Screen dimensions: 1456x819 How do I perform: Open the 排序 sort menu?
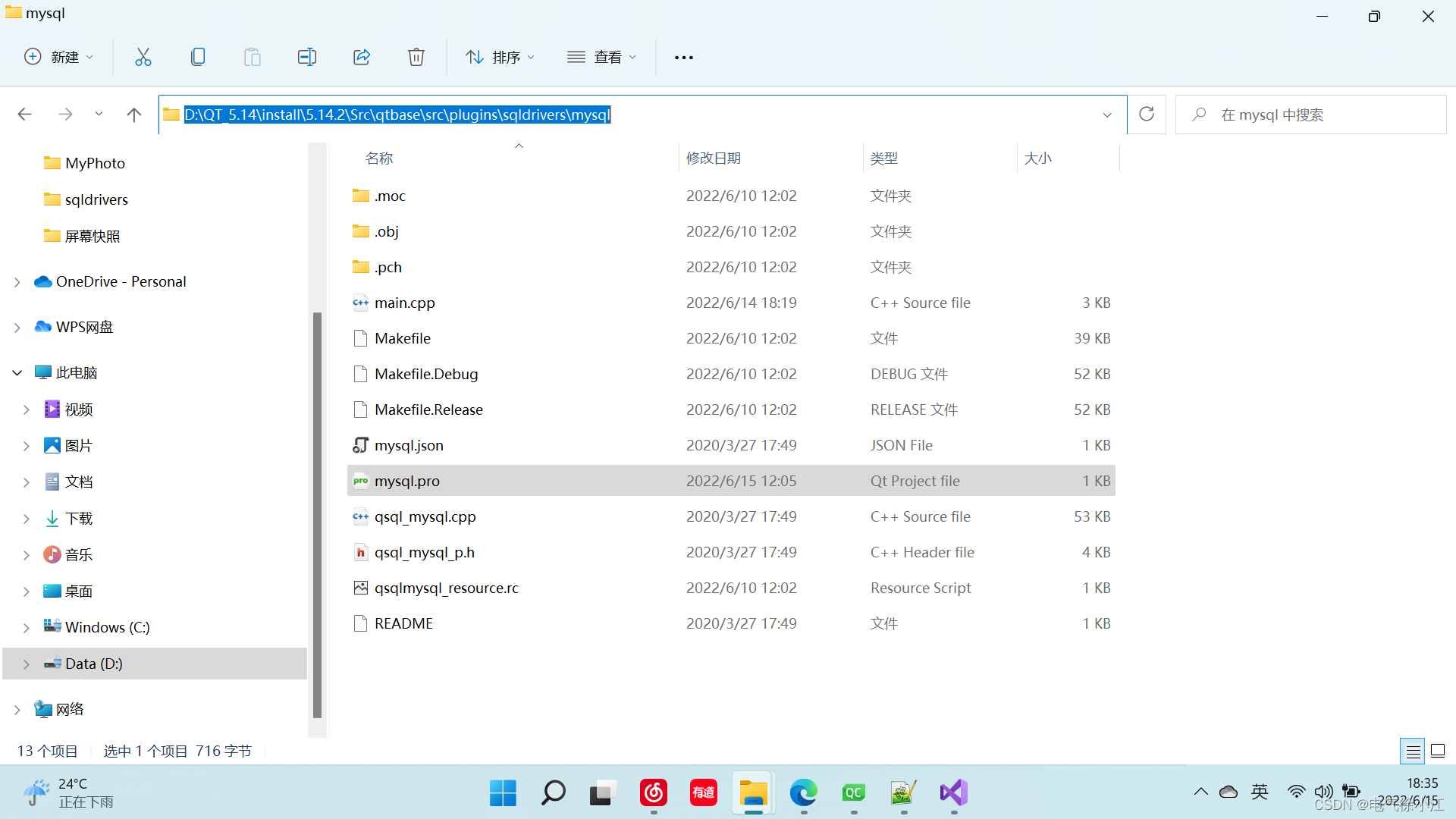pyautogui.click(x=500, y=57)
